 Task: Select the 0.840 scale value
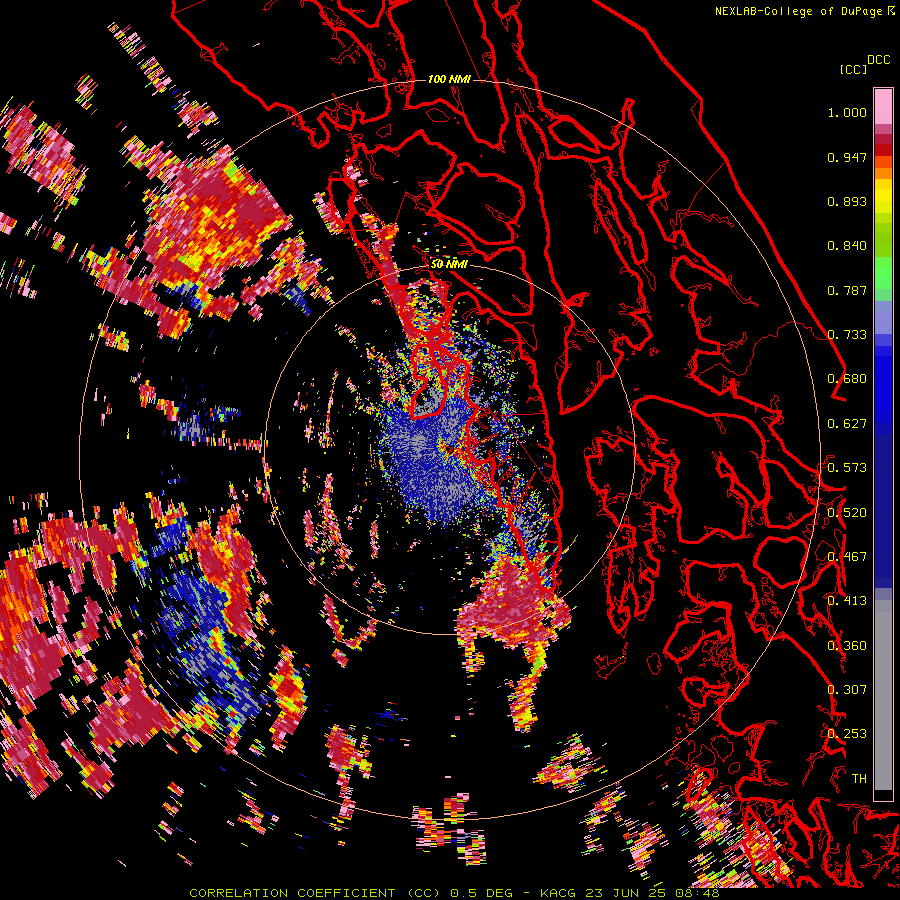[x=847, y=246]
